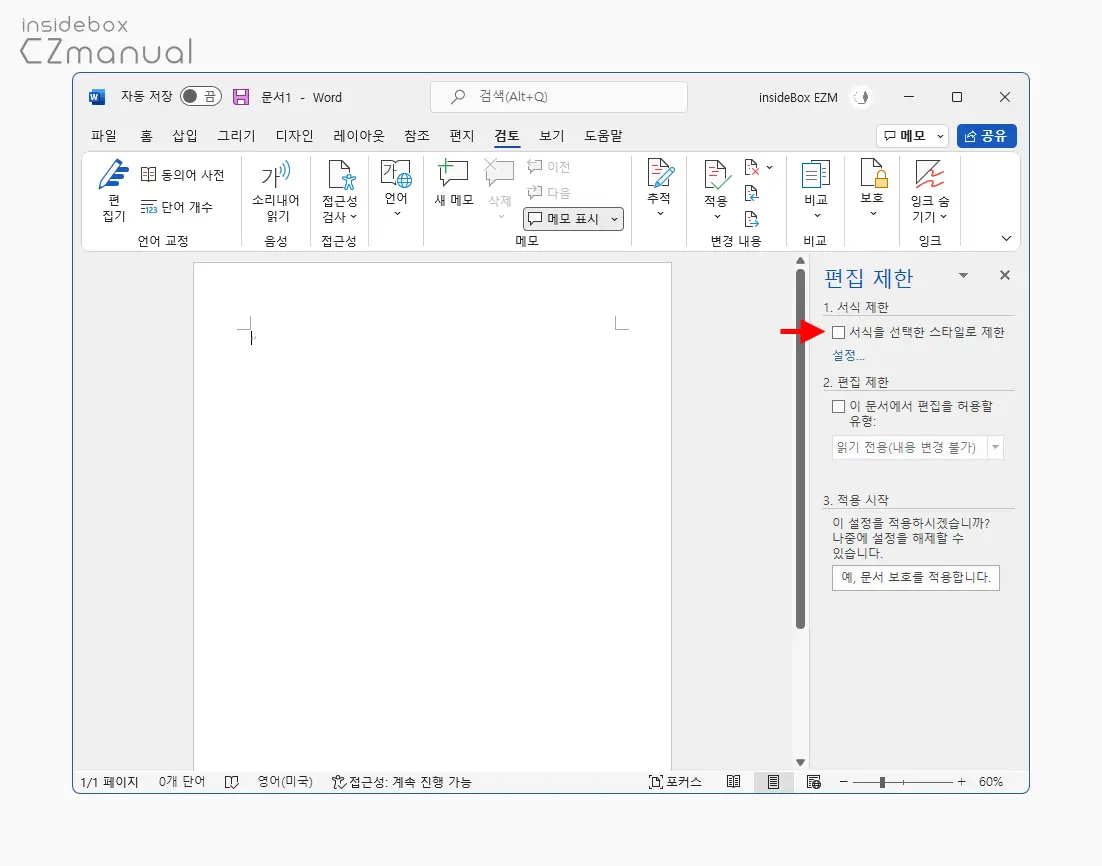
Task: Click the 공유 (Share) button
Action: [x=987, y=136]
